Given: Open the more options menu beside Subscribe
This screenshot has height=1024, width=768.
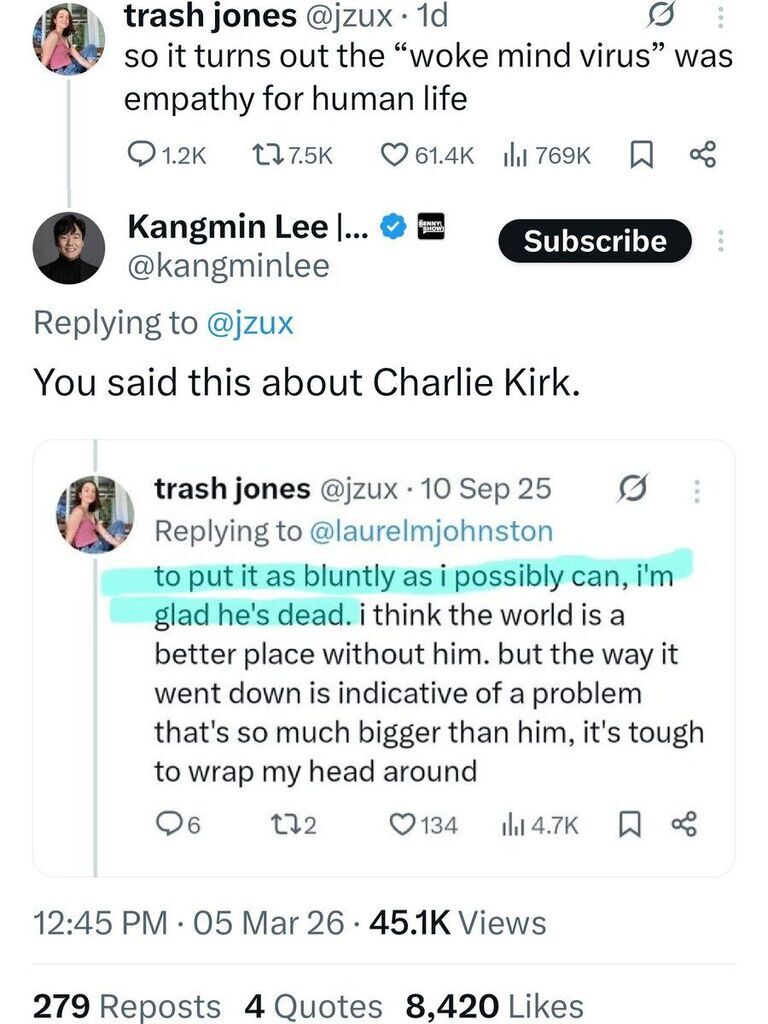Looking at the screenshot, I should (x=720, y=241).
